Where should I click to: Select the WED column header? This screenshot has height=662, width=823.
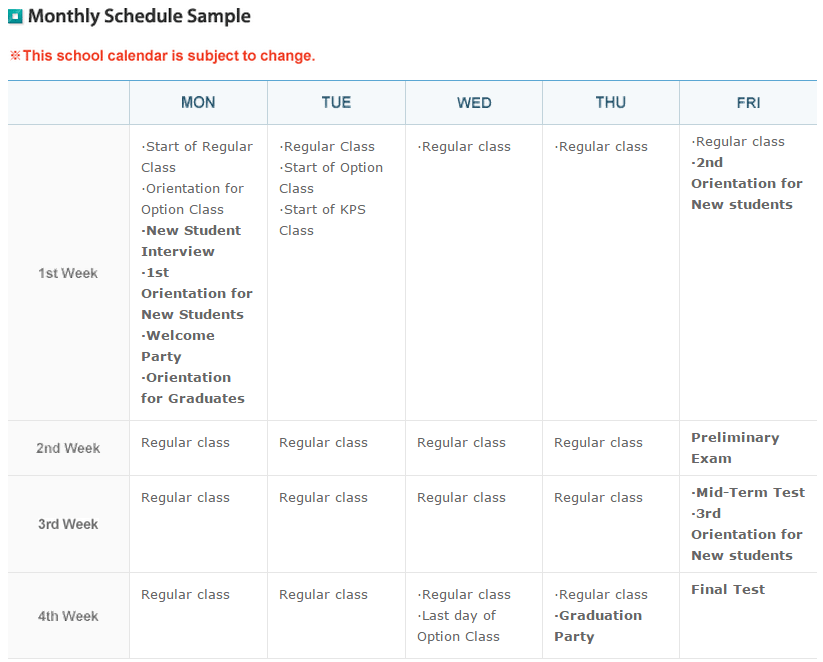474,102
